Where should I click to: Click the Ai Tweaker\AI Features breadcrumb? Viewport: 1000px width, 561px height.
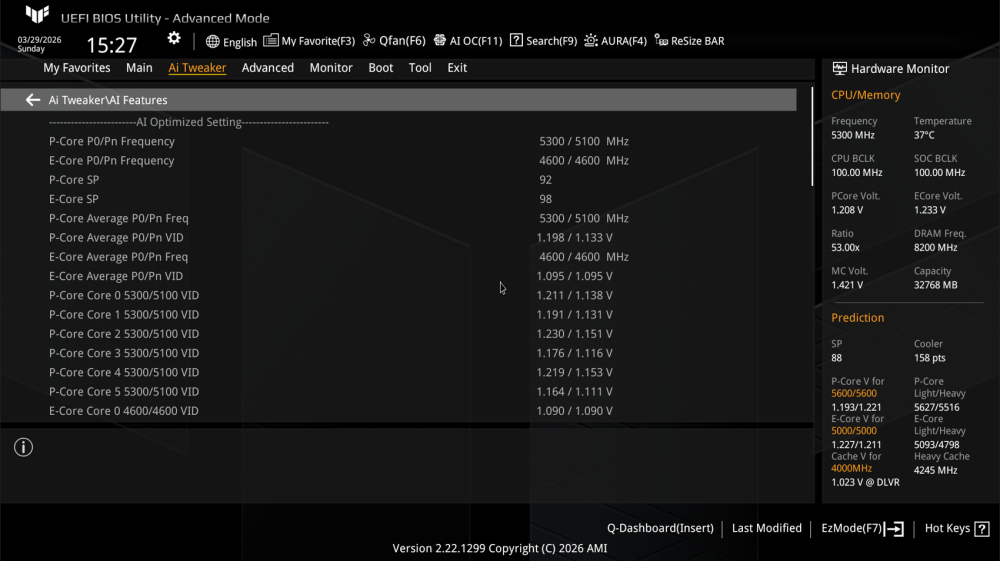(x=108, y=100)
